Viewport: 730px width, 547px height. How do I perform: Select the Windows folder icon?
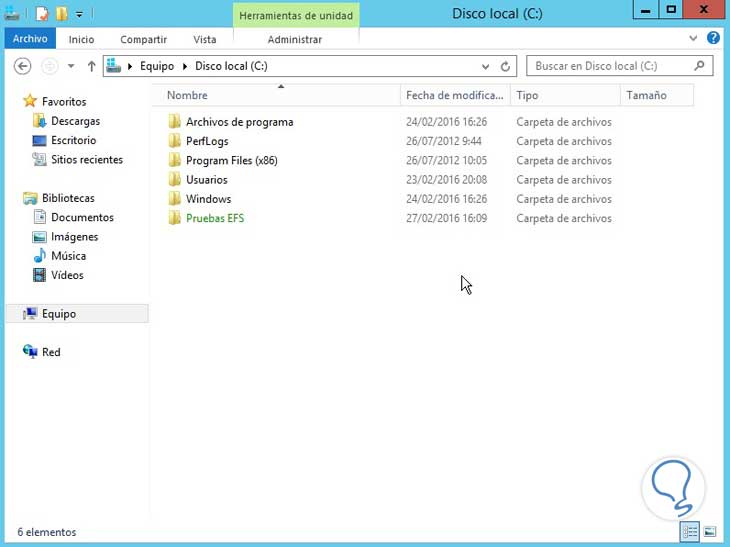click(x=175, y=199)
